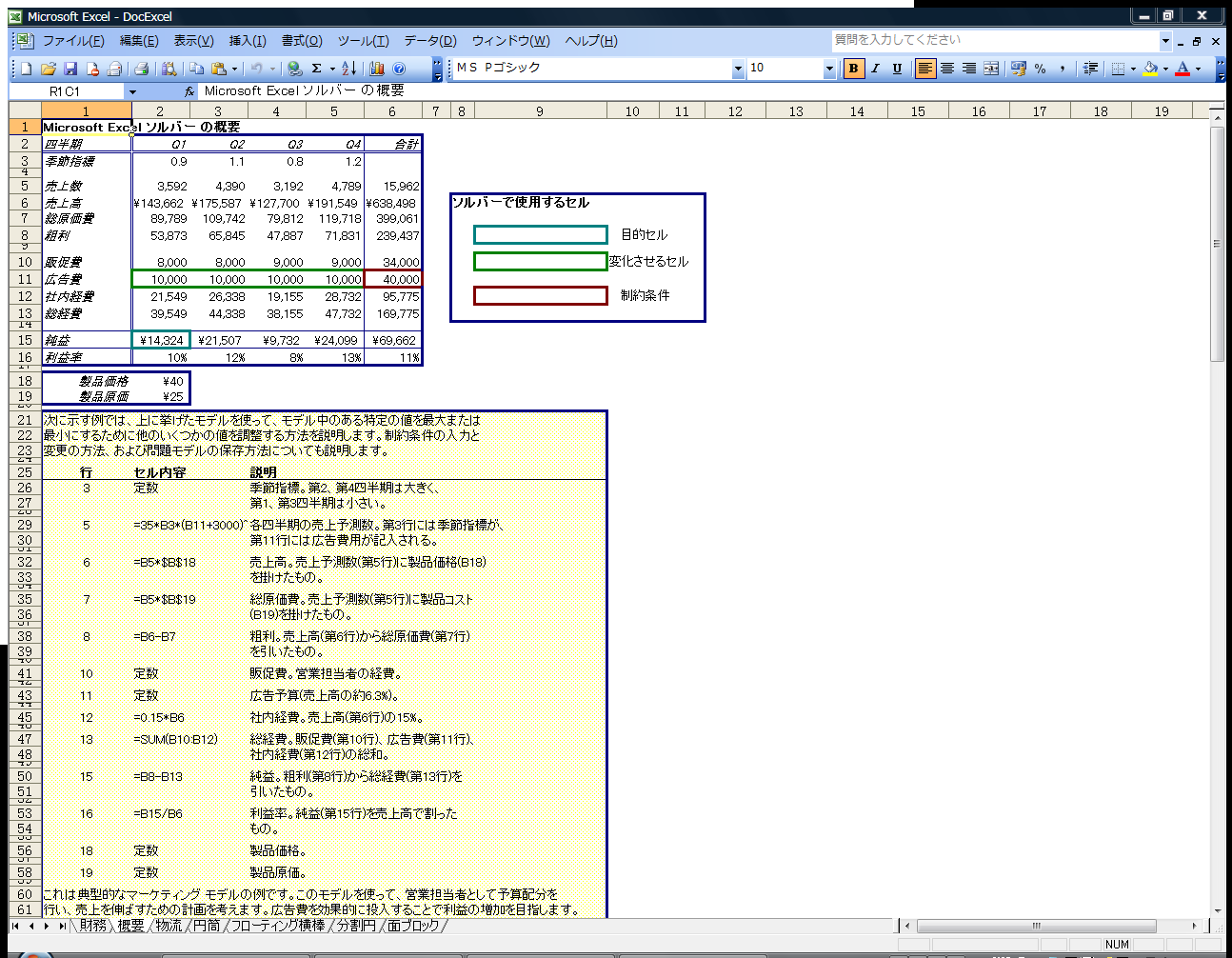Insert a hyperlink icon
Viewport: 1232px width, 958px height.
click(295, 69)
